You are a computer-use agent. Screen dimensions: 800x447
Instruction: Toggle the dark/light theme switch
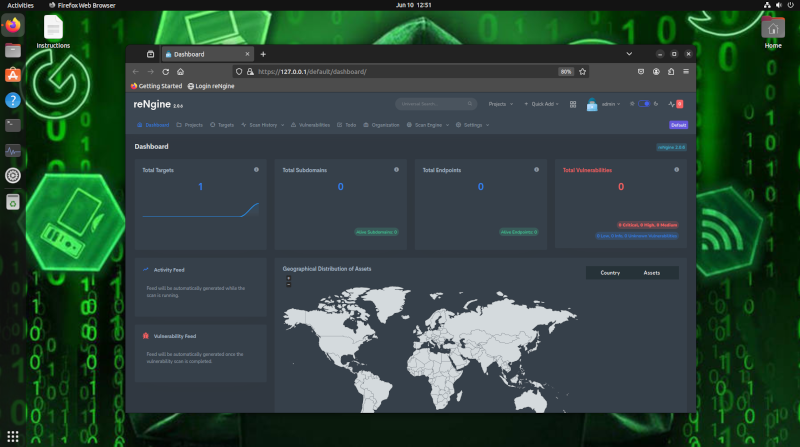[644, 104]
